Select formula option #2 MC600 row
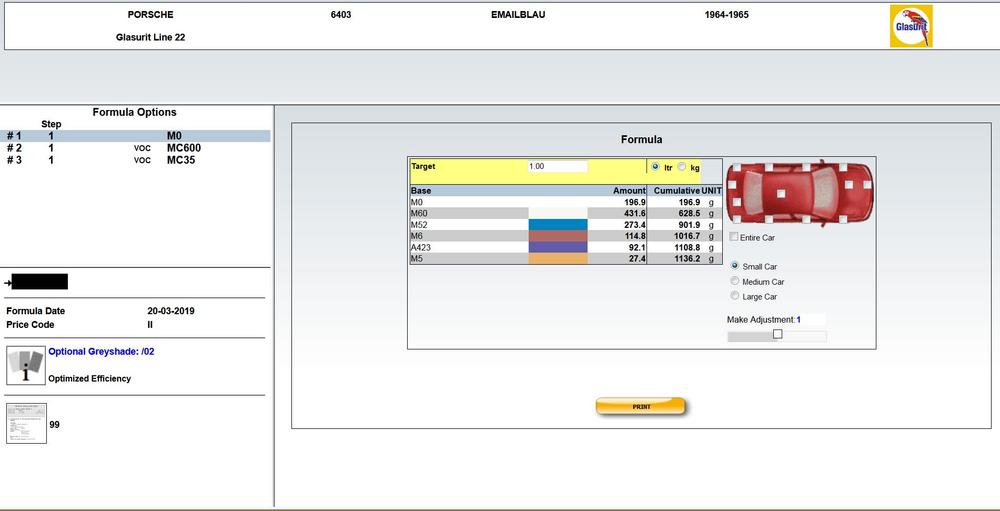The width and height of the screenshot is (1000, 511). (x=135, y=148)
